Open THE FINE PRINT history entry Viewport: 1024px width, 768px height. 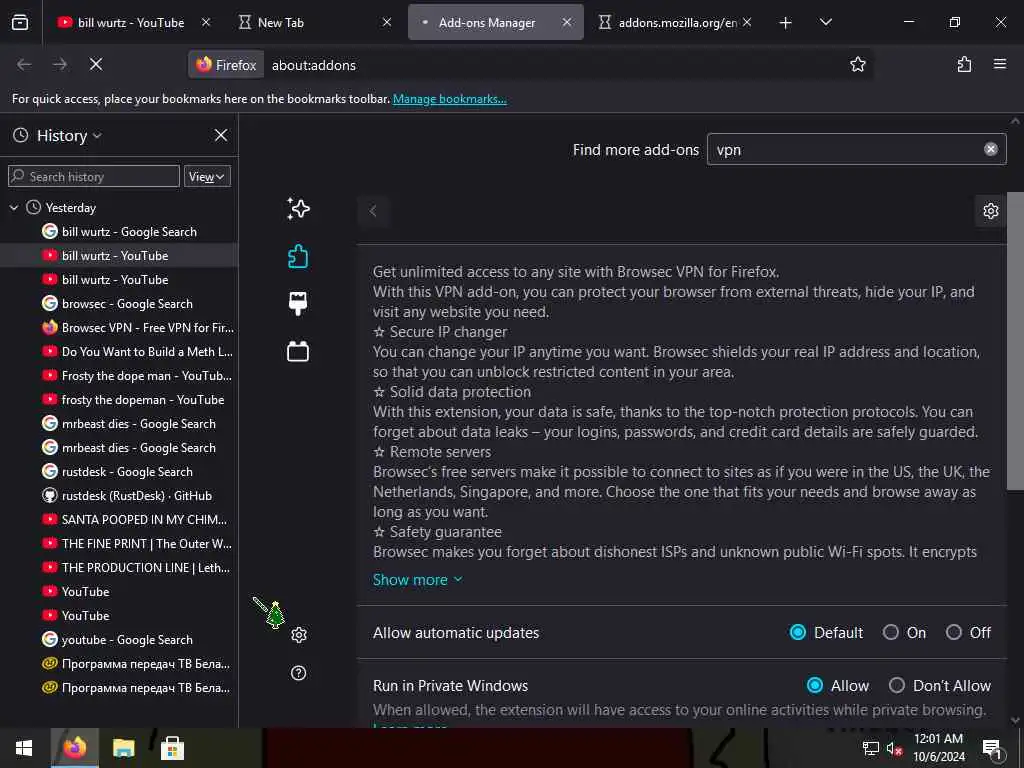pos(119,543)
